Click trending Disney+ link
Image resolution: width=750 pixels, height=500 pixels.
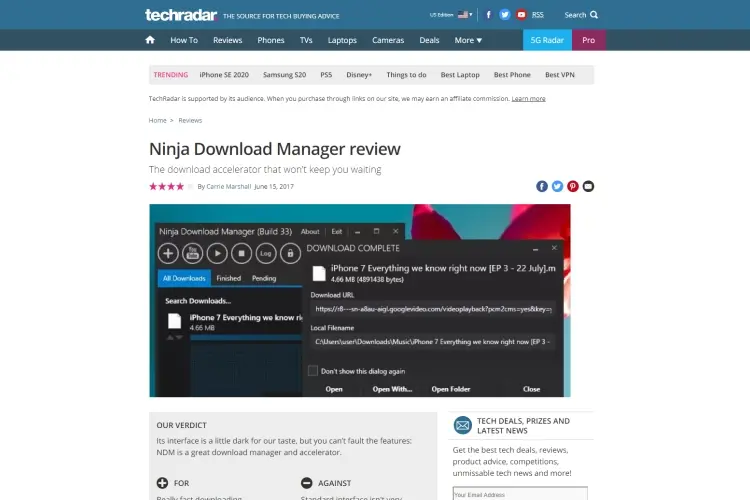(x=359, y=75)
